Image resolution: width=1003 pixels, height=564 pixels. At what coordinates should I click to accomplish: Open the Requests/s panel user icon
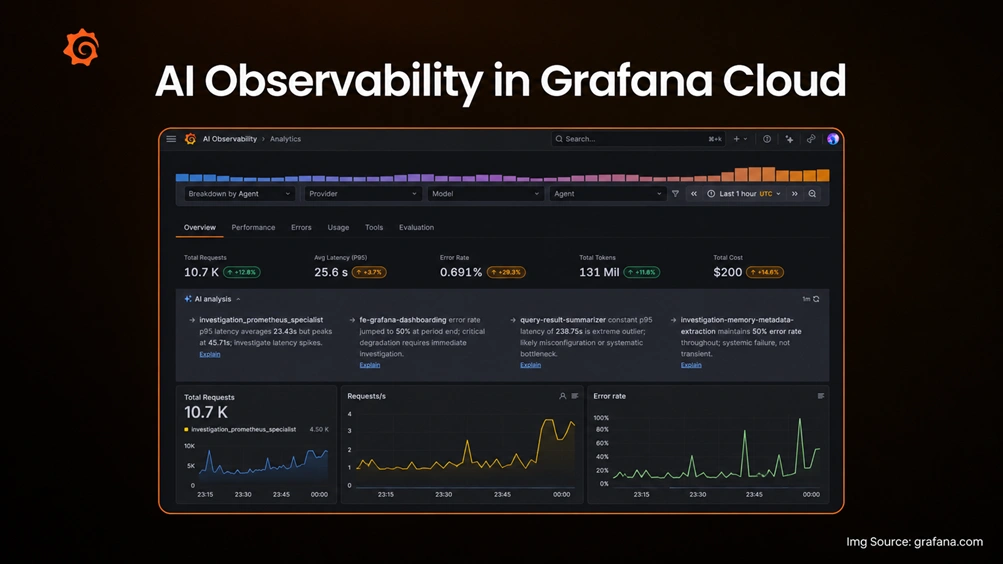(562, 396)
